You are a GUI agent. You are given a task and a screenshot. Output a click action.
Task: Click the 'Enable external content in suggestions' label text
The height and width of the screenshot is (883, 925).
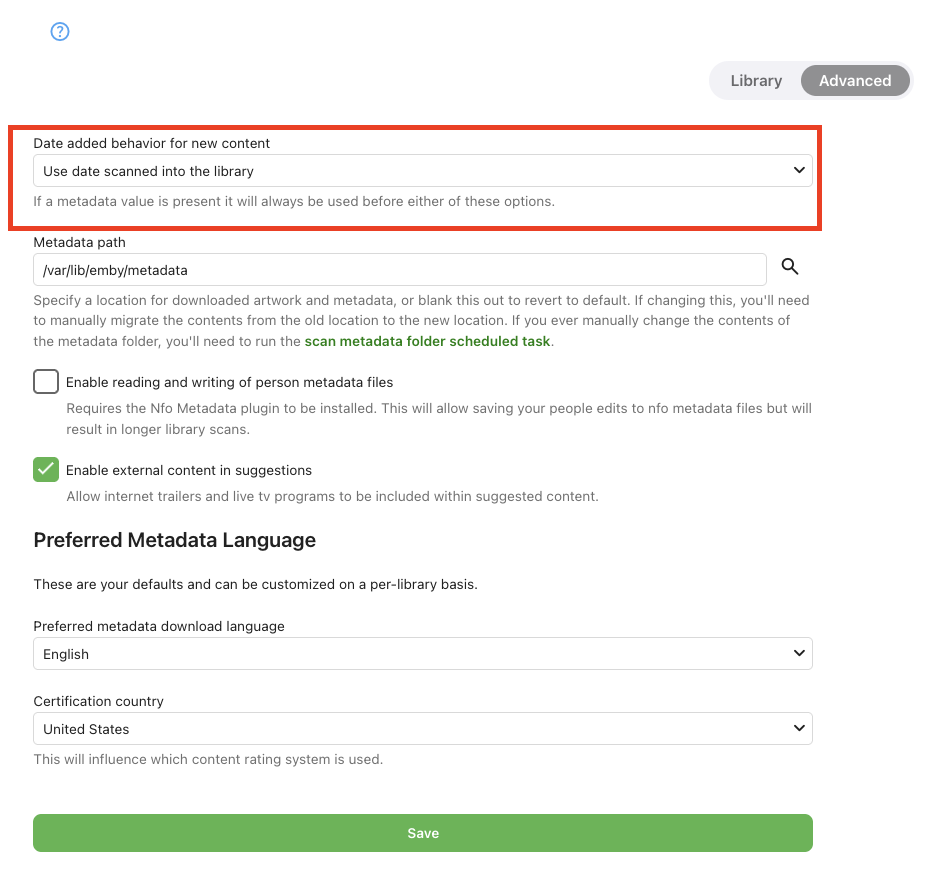coord(189,470)
